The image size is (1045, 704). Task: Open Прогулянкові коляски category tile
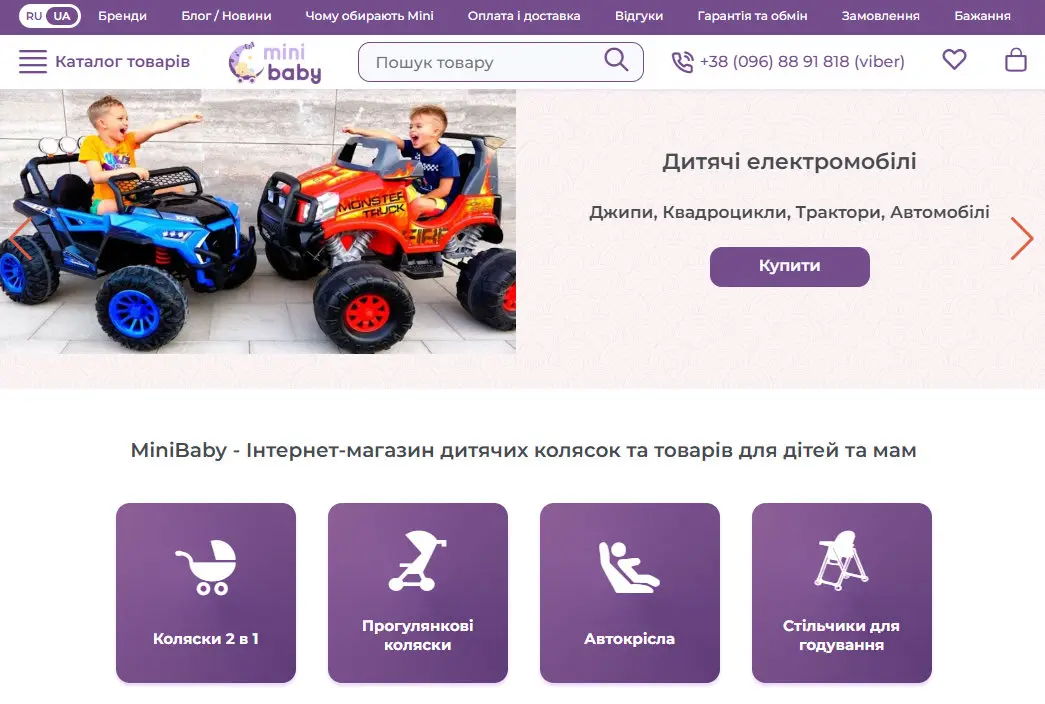click(x=418, y=593)
